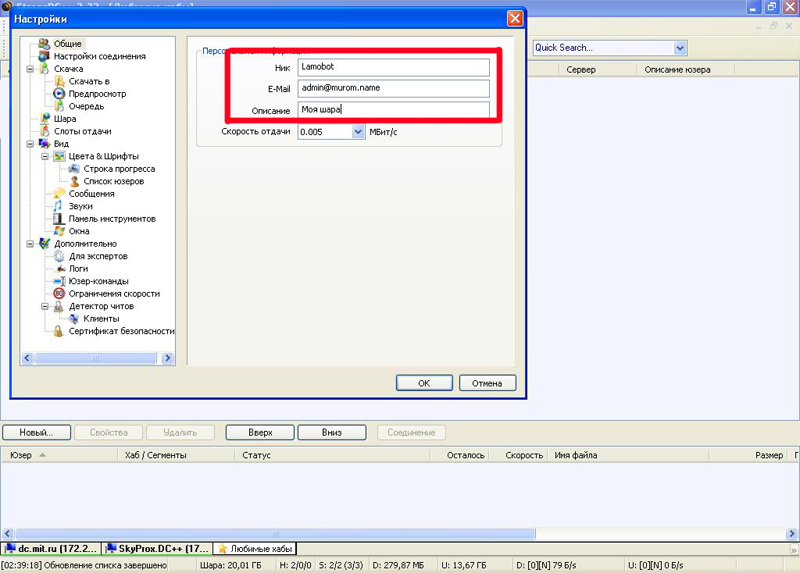
Task: Open the Шара sharing settings
Action: tap(64, 119)
